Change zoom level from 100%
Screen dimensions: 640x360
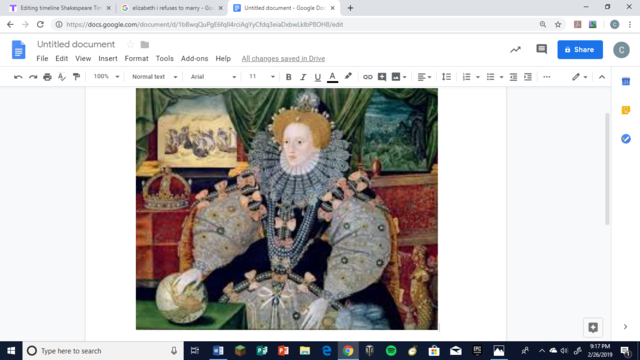(x=106, y=76)
